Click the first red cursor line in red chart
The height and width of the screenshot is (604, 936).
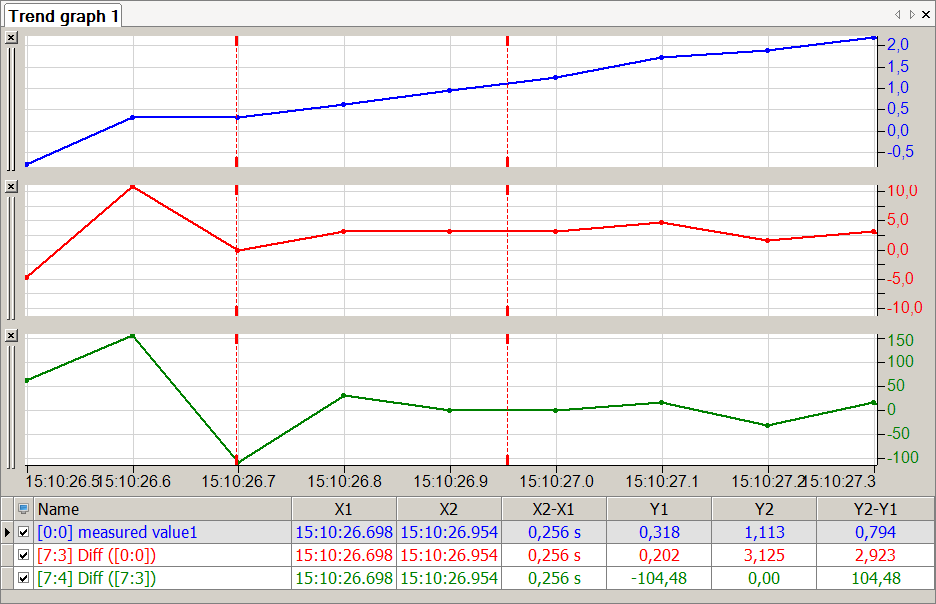click(237, 250)
